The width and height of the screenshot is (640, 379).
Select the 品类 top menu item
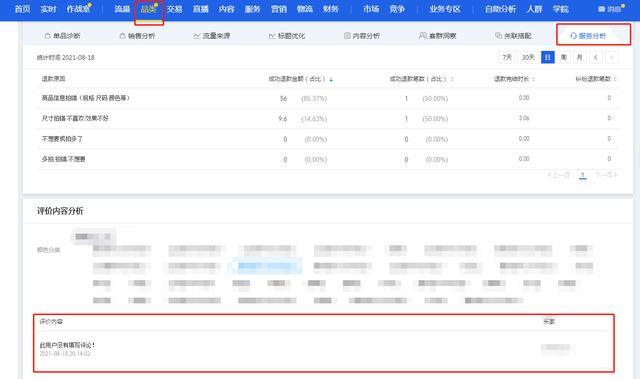(x=149, y=9)
